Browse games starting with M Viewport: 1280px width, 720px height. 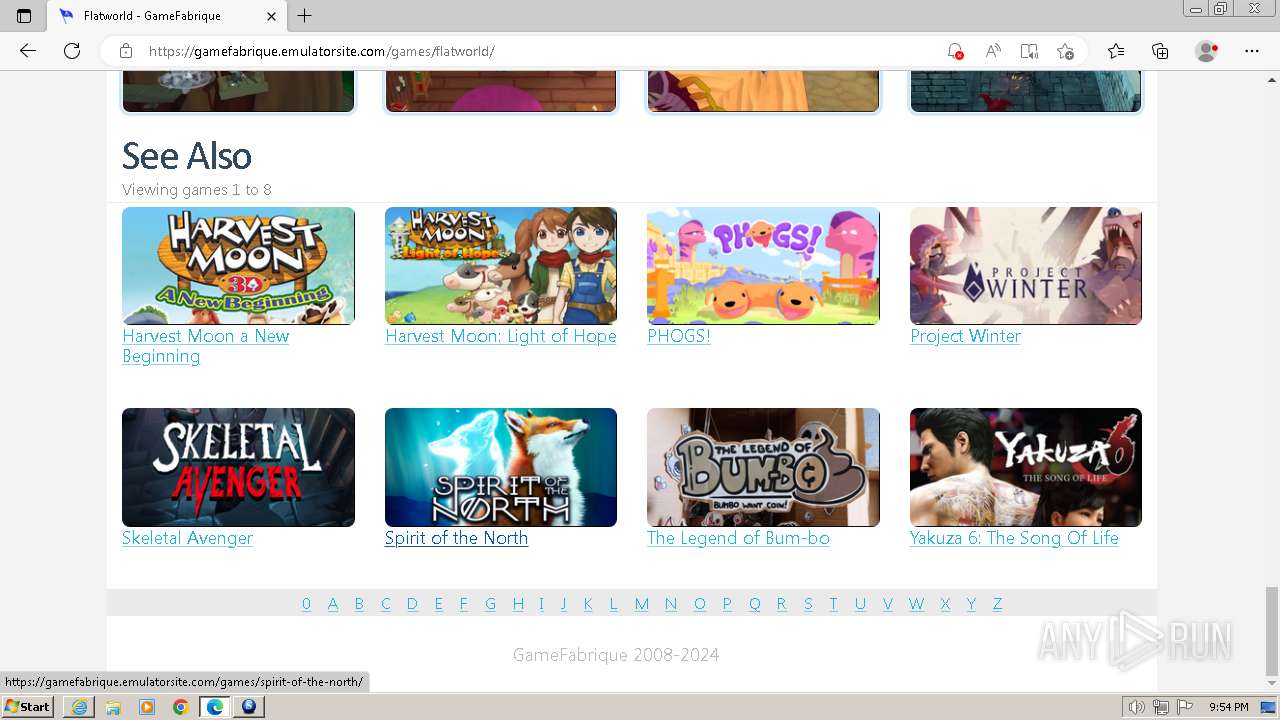point(642,603)
